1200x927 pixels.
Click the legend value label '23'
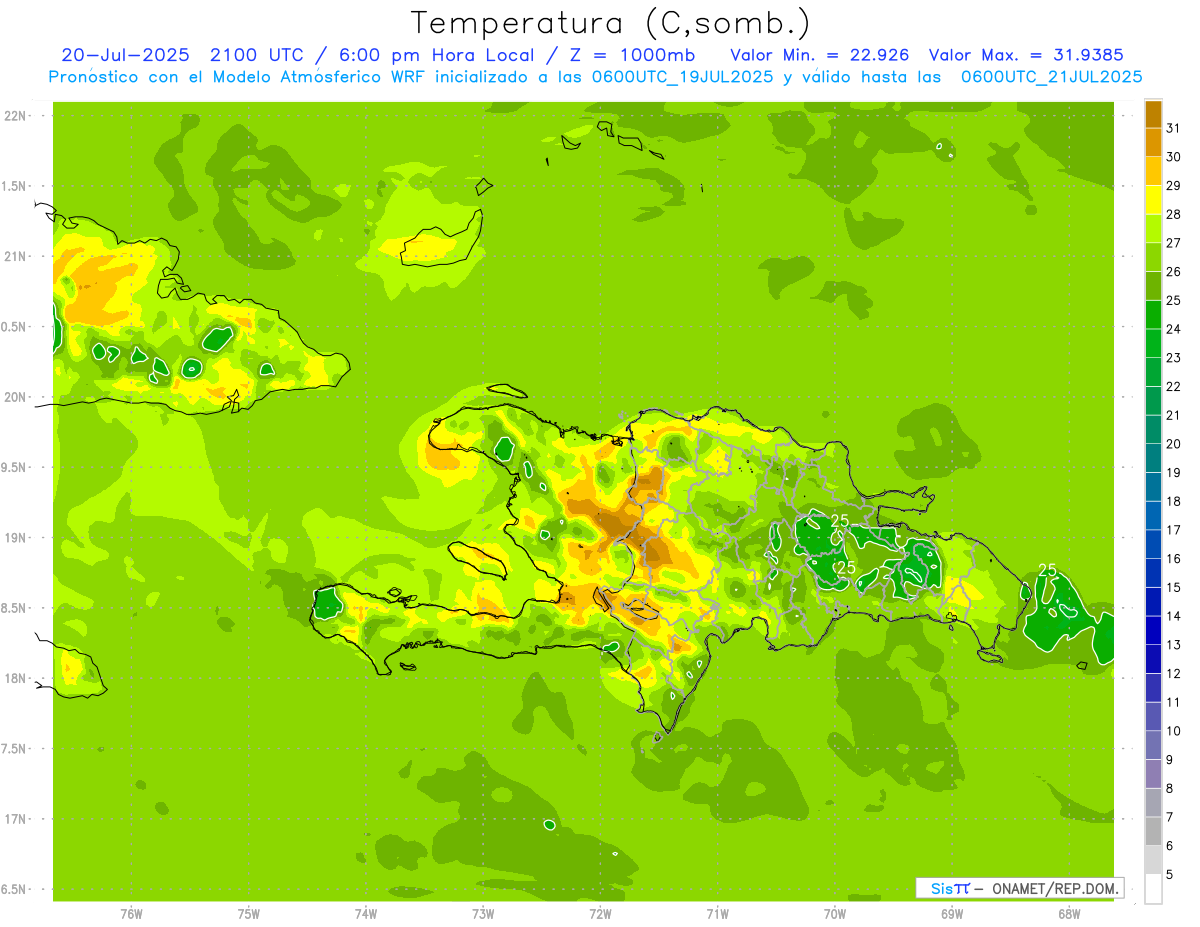click(x=1174, y=358)
